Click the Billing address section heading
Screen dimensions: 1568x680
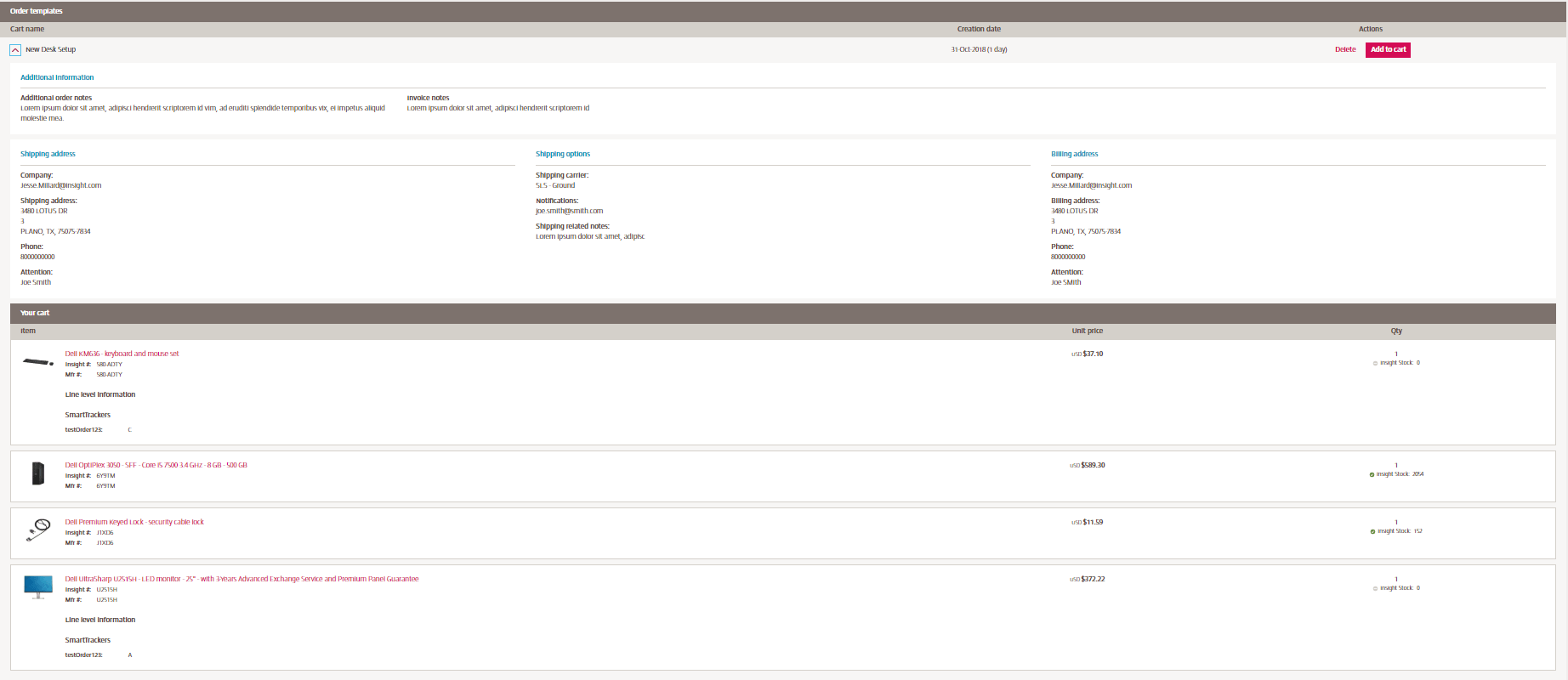click(x=1074, y=154)
